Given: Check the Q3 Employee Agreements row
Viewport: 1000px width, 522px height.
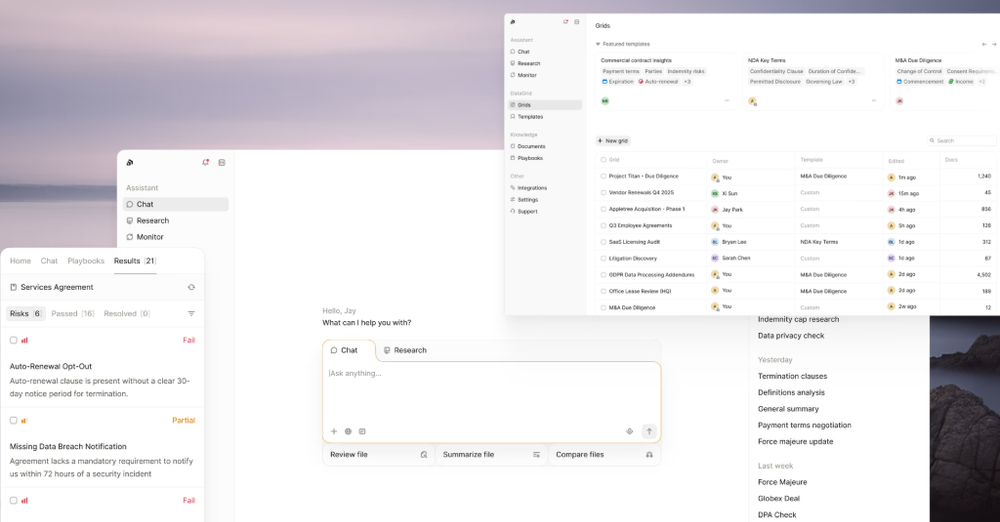Looking at the screenshot, I should click(x=603, y=225).
